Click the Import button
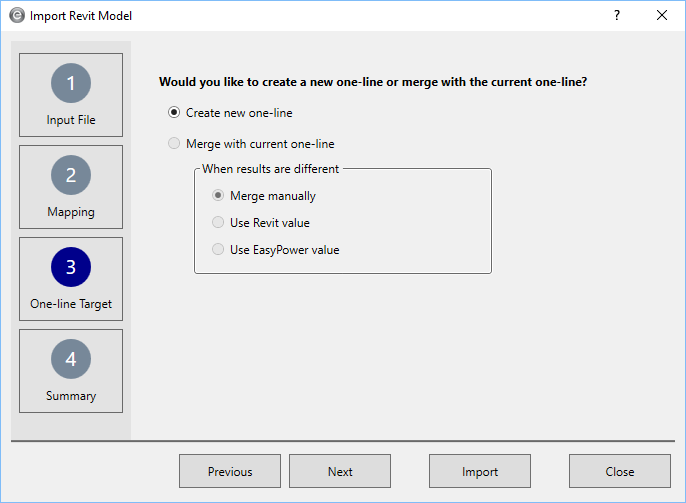 [480, 472]
